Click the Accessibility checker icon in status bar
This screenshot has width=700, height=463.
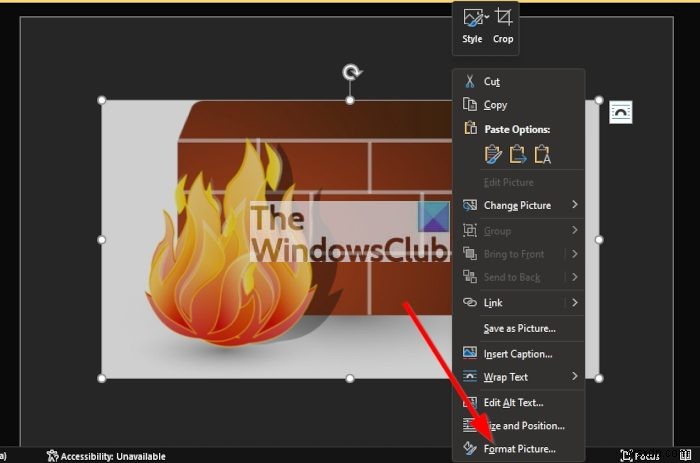[x=52, y=456]
